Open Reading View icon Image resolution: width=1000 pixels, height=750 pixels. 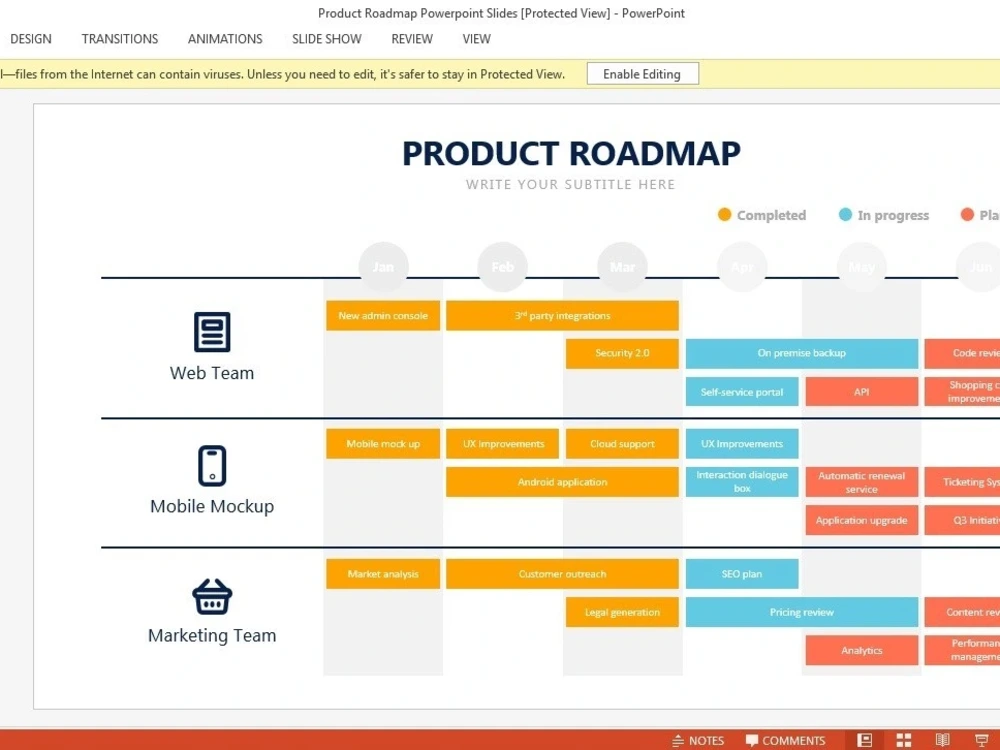[x=943, y=740]
